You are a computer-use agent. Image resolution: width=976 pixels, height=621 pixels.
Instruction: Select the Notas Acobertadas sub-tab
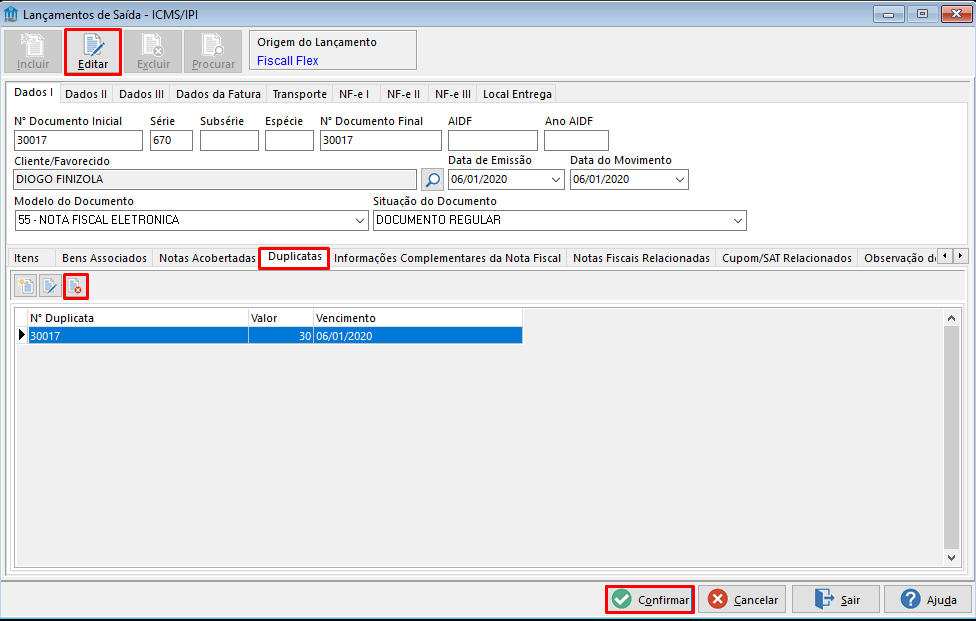click(207, 258)
